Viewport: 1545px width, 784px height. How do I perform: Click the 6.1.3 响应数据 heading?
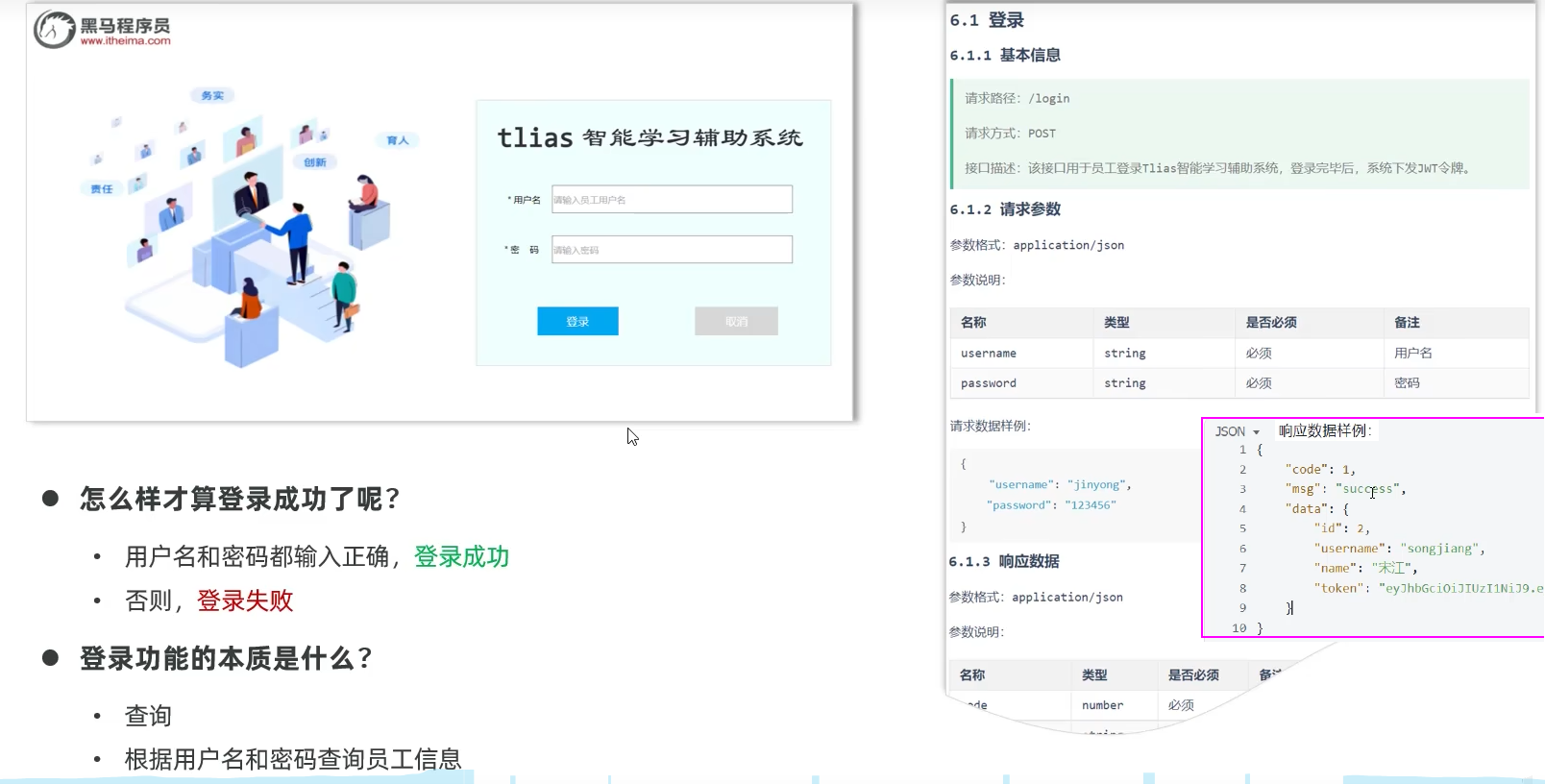point(1004,561)
